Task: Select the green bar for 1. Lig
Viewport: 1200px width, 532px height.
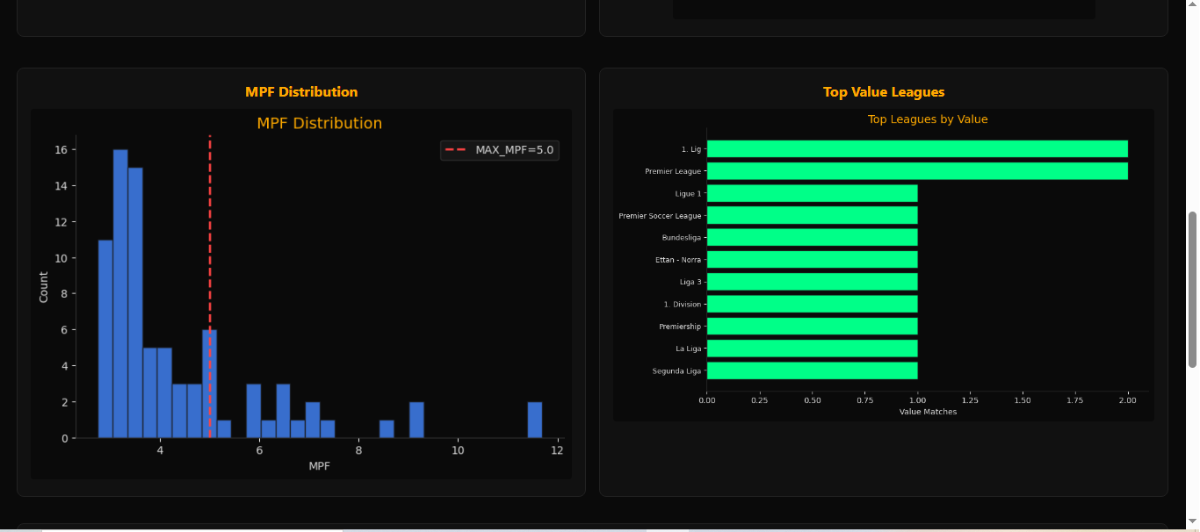Action: point(917,149)
